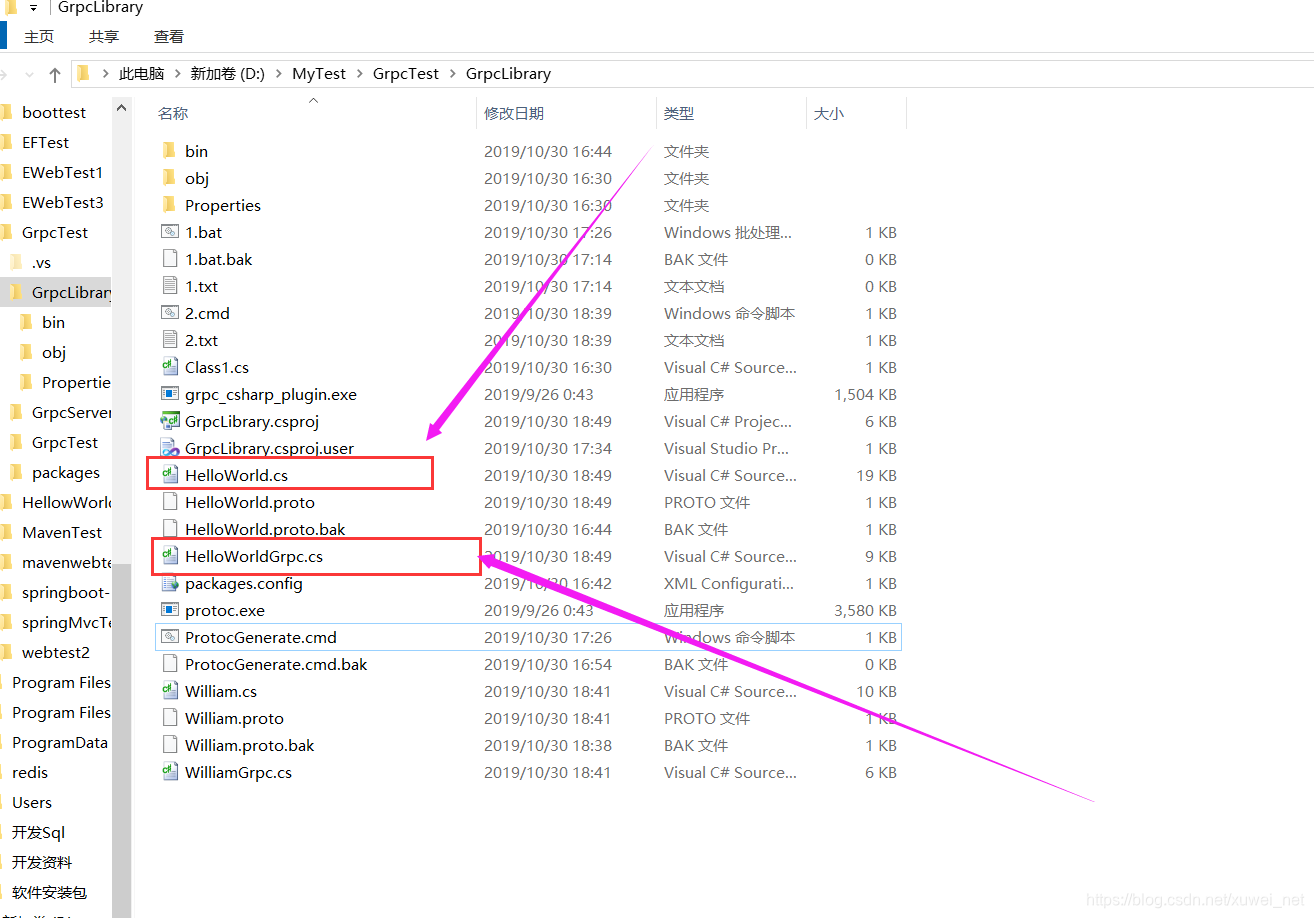Select the Class1.cs C# file icon
Image resolution: width=1314 pixels, height=918 pixels.
click(x=168, y=367)
